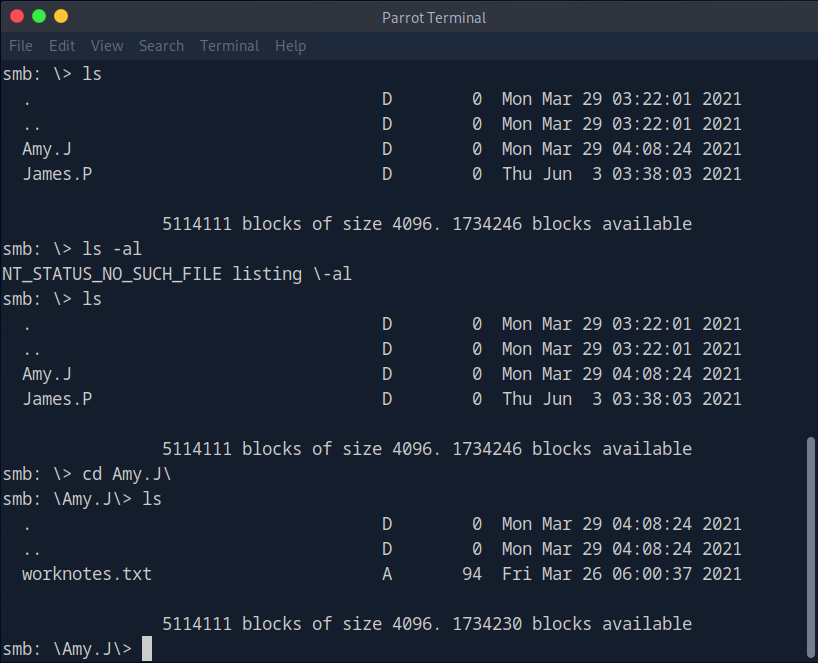Open the Edit menu

pyautogui.click(x=62, y=46)
